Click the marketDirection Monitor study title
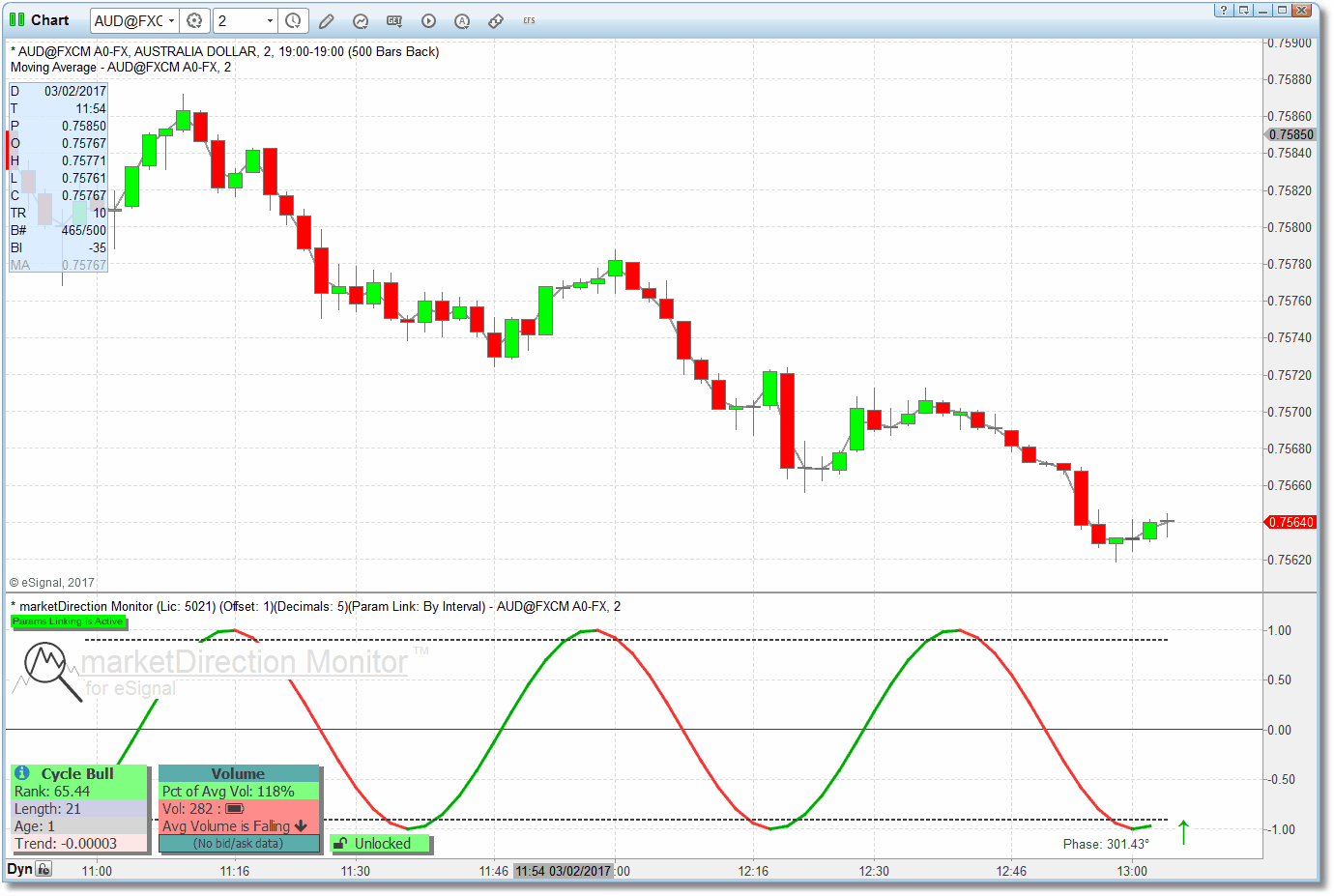Screen dimensions: 1334x896 (315, 606)
